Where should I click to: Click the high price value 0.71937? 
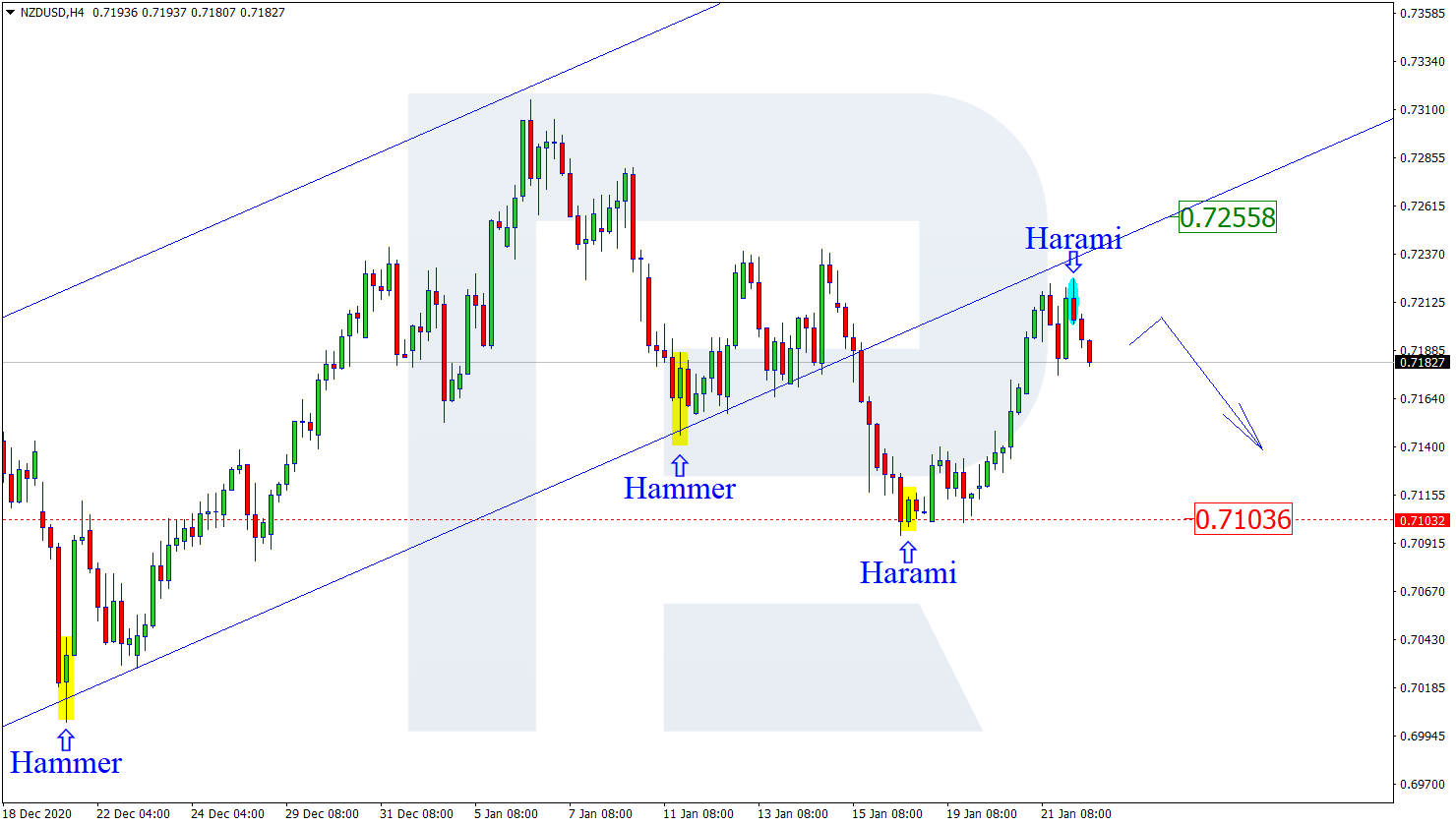pyautogui.click(x=163, y=13)
